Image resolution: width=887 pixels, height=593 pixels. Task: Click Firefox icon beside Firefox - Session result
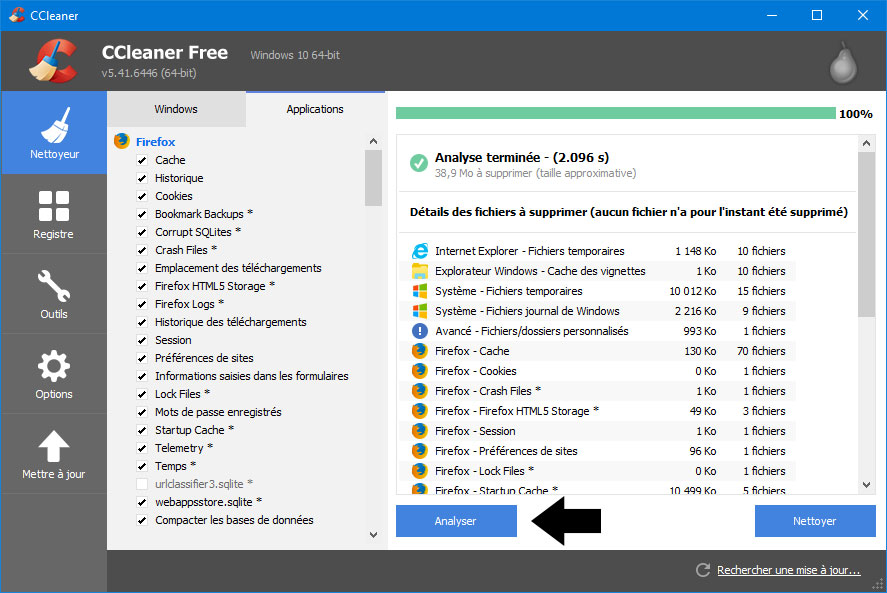click(420, 431)
